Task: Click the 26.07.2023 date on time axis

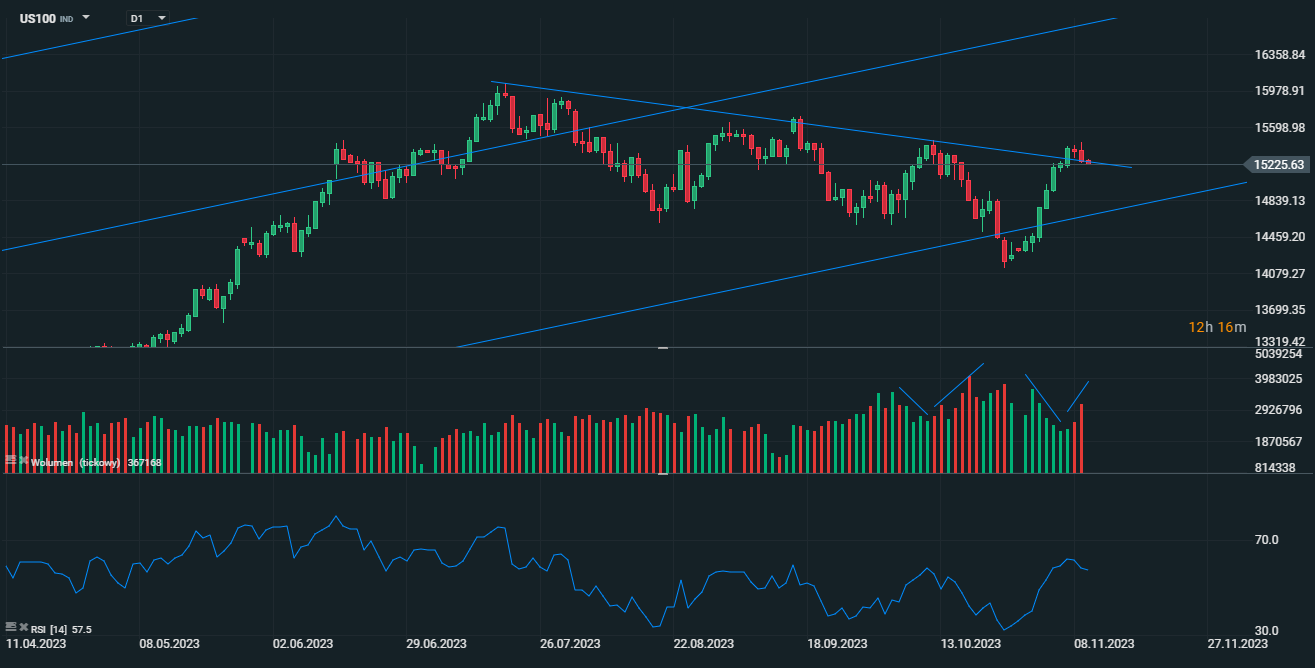Action: (x=569, y=644)
